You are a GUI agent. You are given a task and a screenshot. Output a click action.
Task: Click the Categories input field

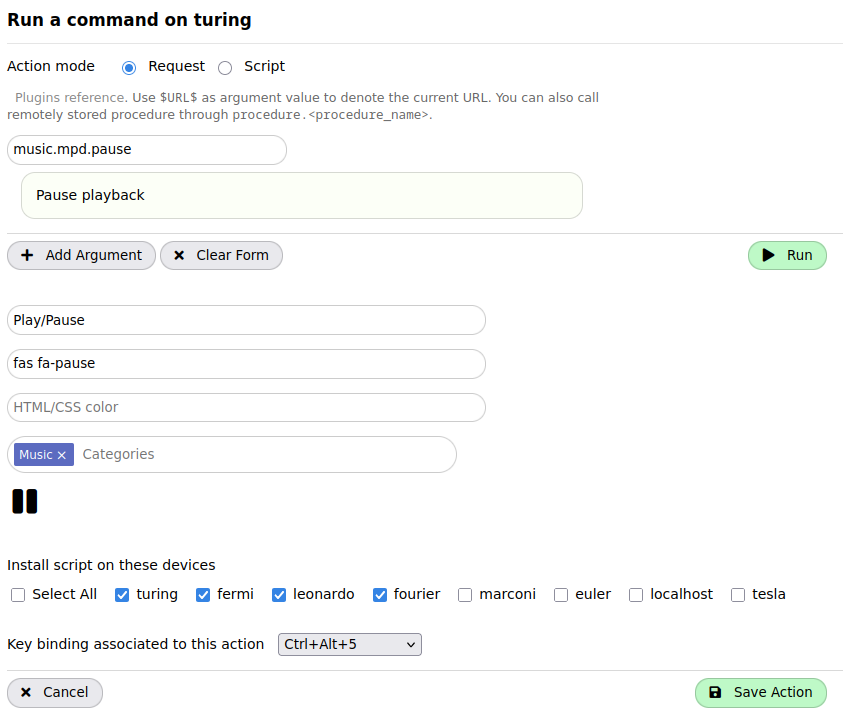pyautogui.click(x=260, y=454)
